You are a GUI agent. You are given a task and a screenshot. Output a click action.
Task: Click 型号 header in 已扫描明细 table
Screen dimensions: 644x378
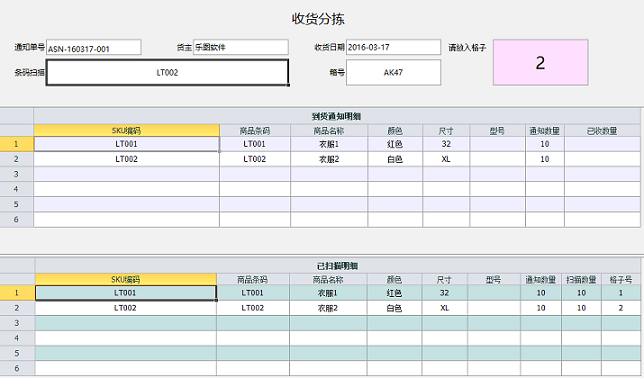coord(494,280)
